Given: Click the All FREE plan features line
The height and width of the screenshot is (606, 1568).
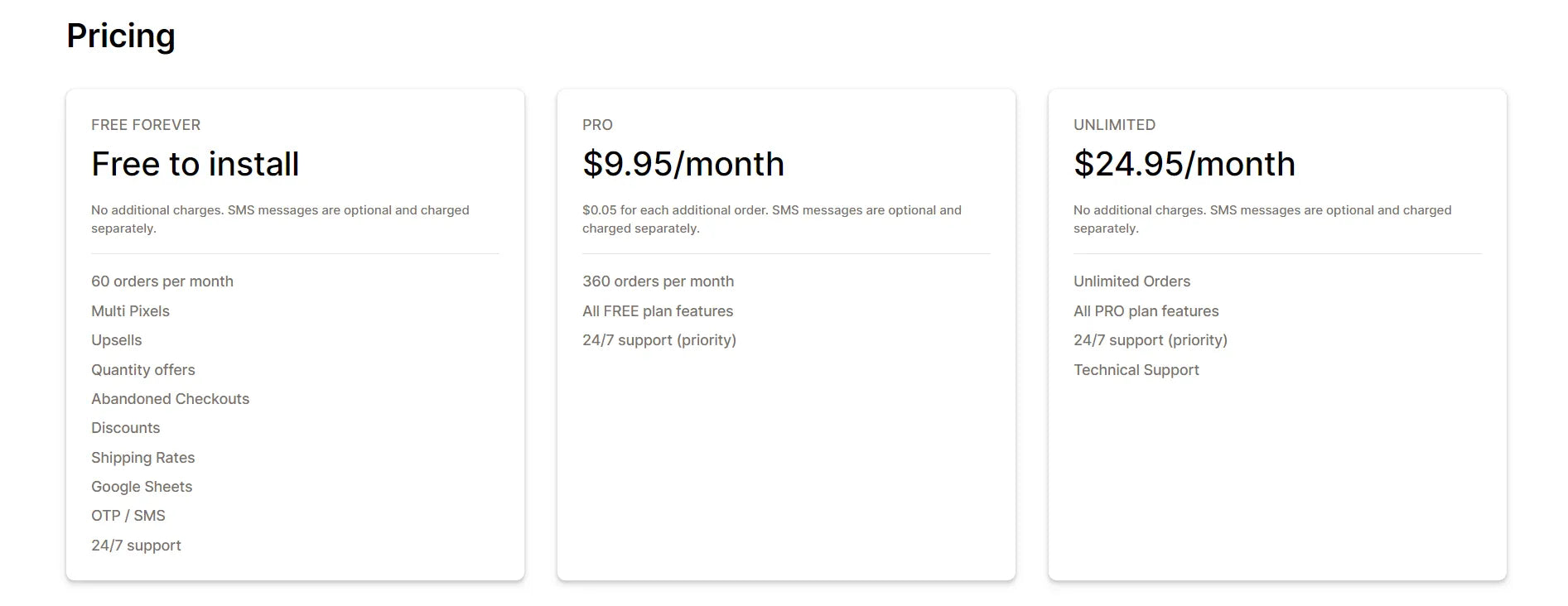Looking at the screenshot, I should (x=658, y=311).
